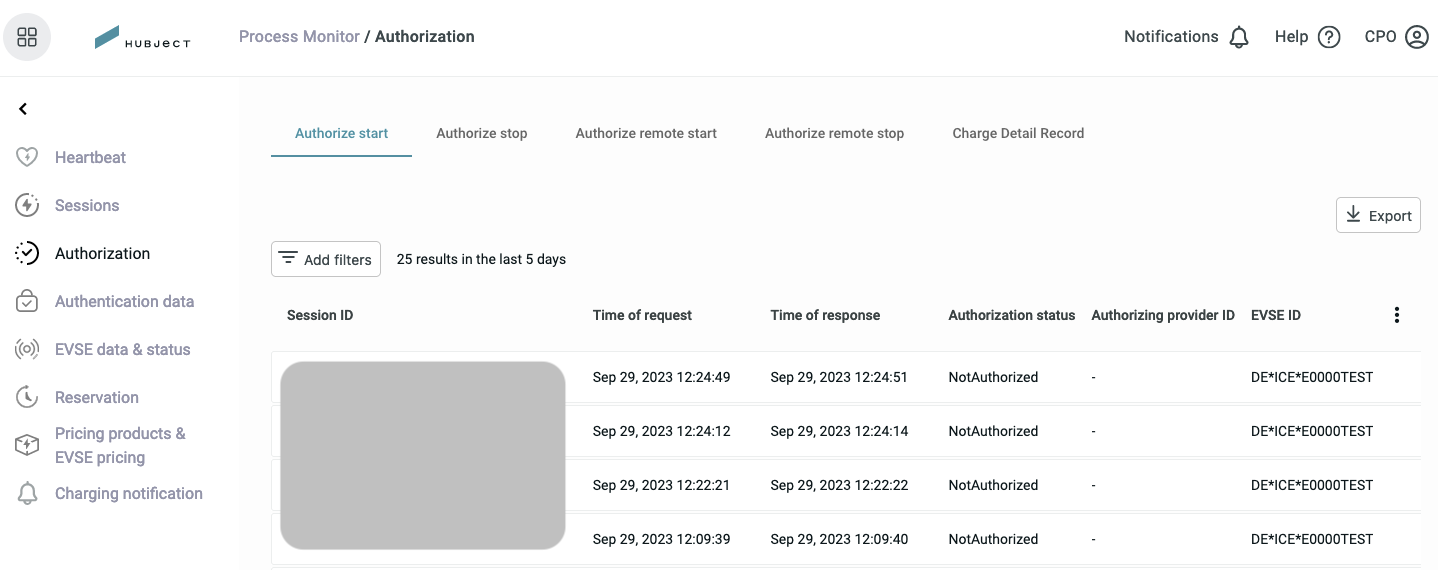Open EVSE data & status page
Image resolution: width=1438 pixels, height=570 pixels.
pyautogui.click(x=122, y=349)
